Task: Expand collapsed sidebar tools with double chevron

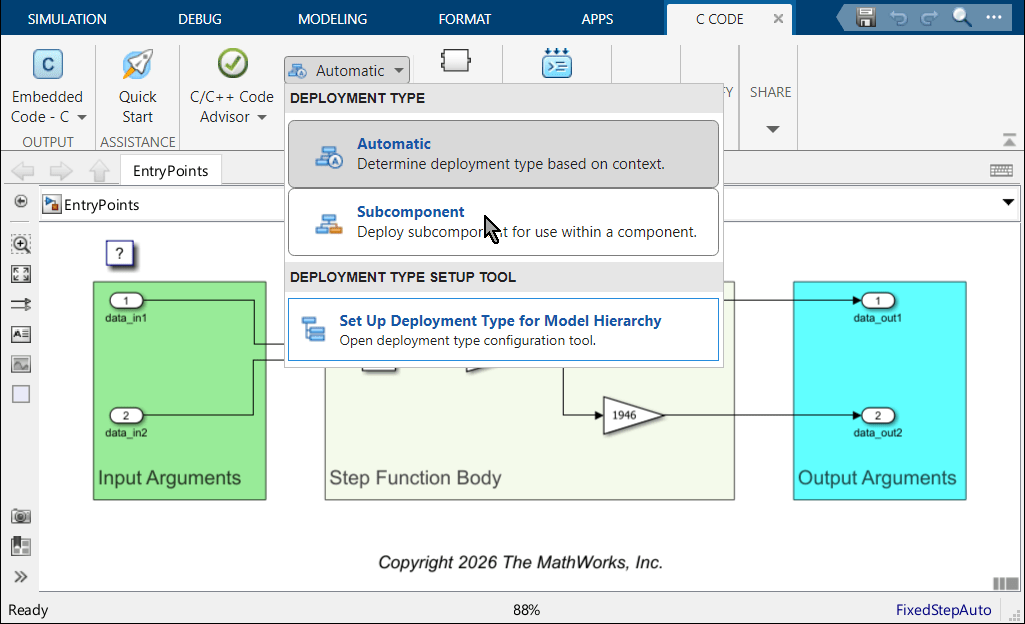Action: pos(20,575)
